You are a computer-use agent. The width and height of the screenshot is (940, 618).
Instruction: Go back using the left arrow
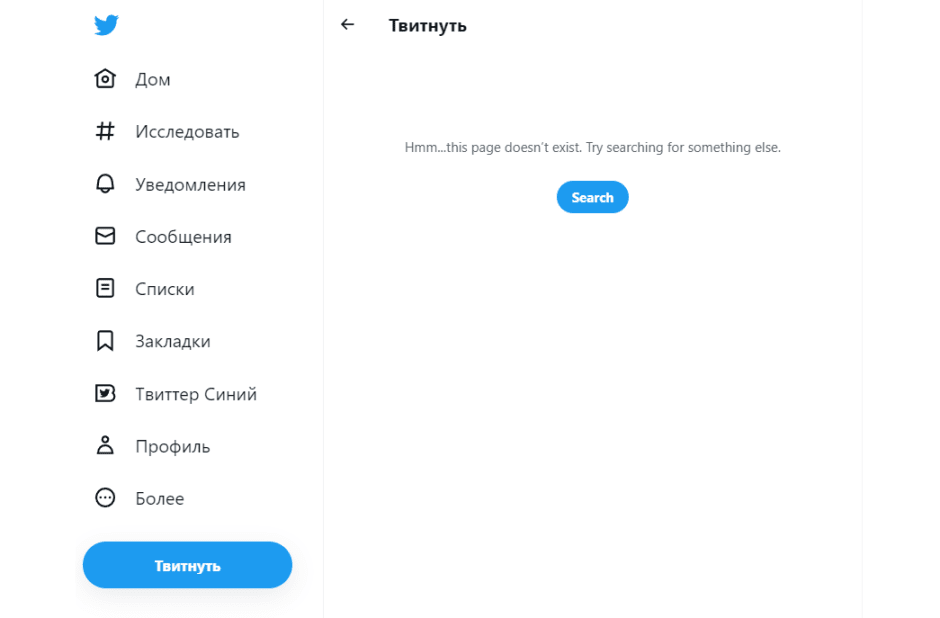click(348, 25)
